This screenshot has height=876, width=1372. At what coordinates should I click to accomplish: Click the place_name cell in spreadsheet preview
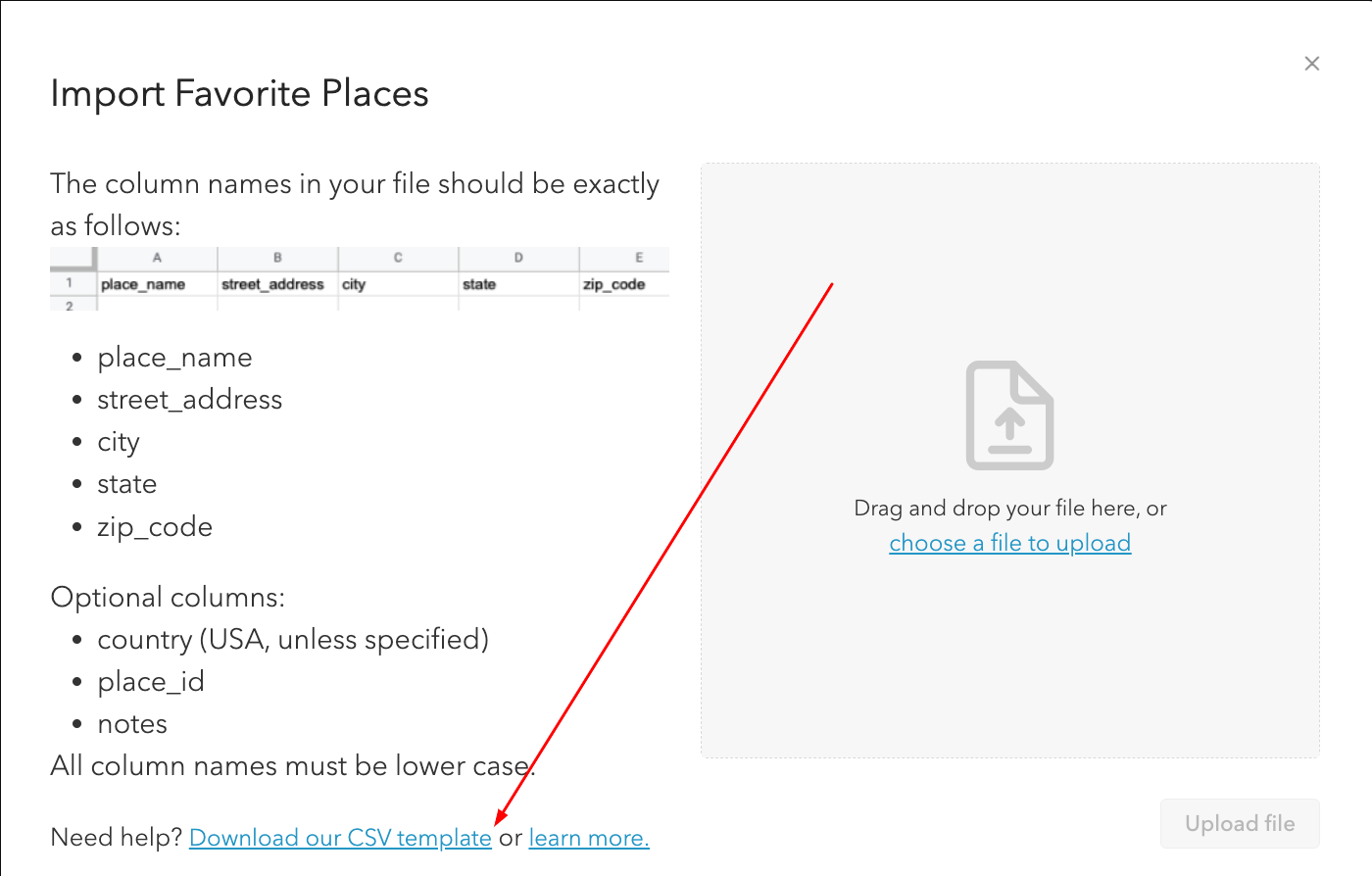[144, 284]
